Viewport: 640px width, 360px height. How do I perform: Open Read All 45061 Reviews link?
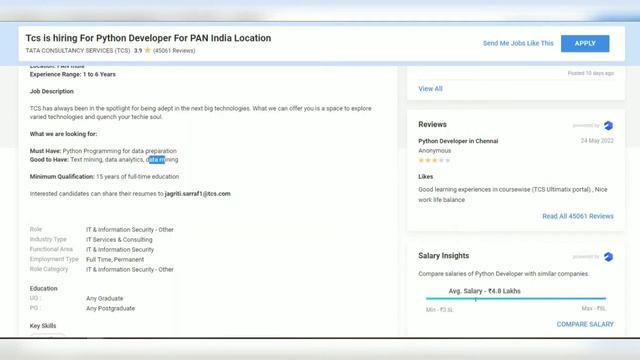click(x=578, y=216)
